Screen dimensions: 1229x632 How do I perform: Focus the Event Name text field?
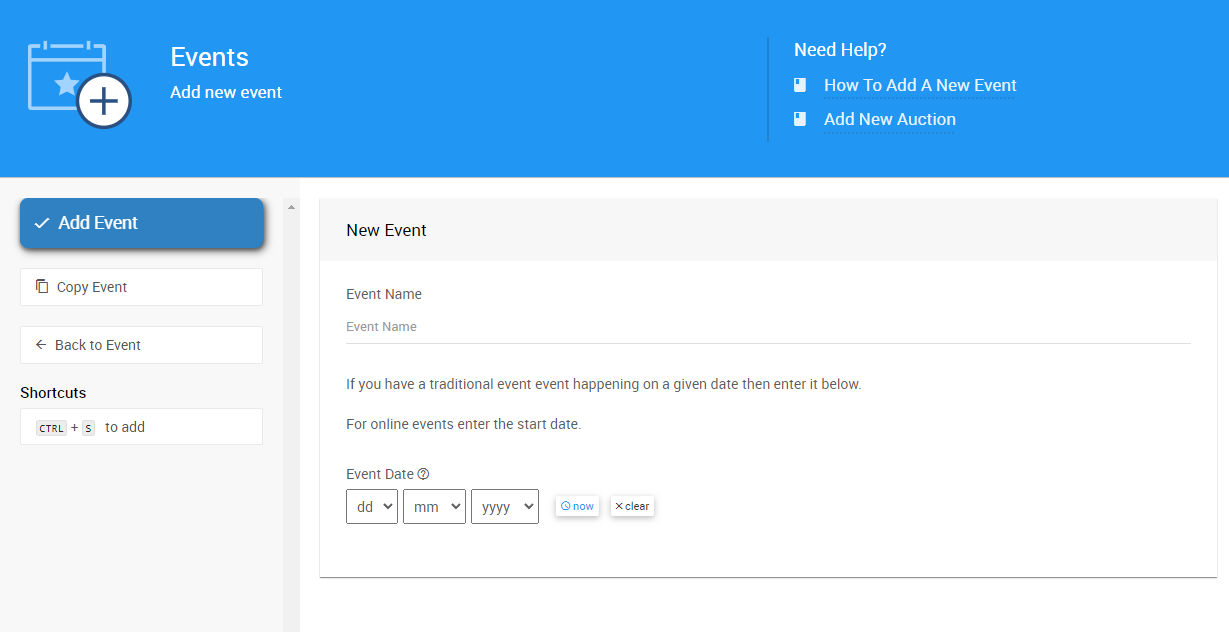pyautogui.click(x=768, y=327)
